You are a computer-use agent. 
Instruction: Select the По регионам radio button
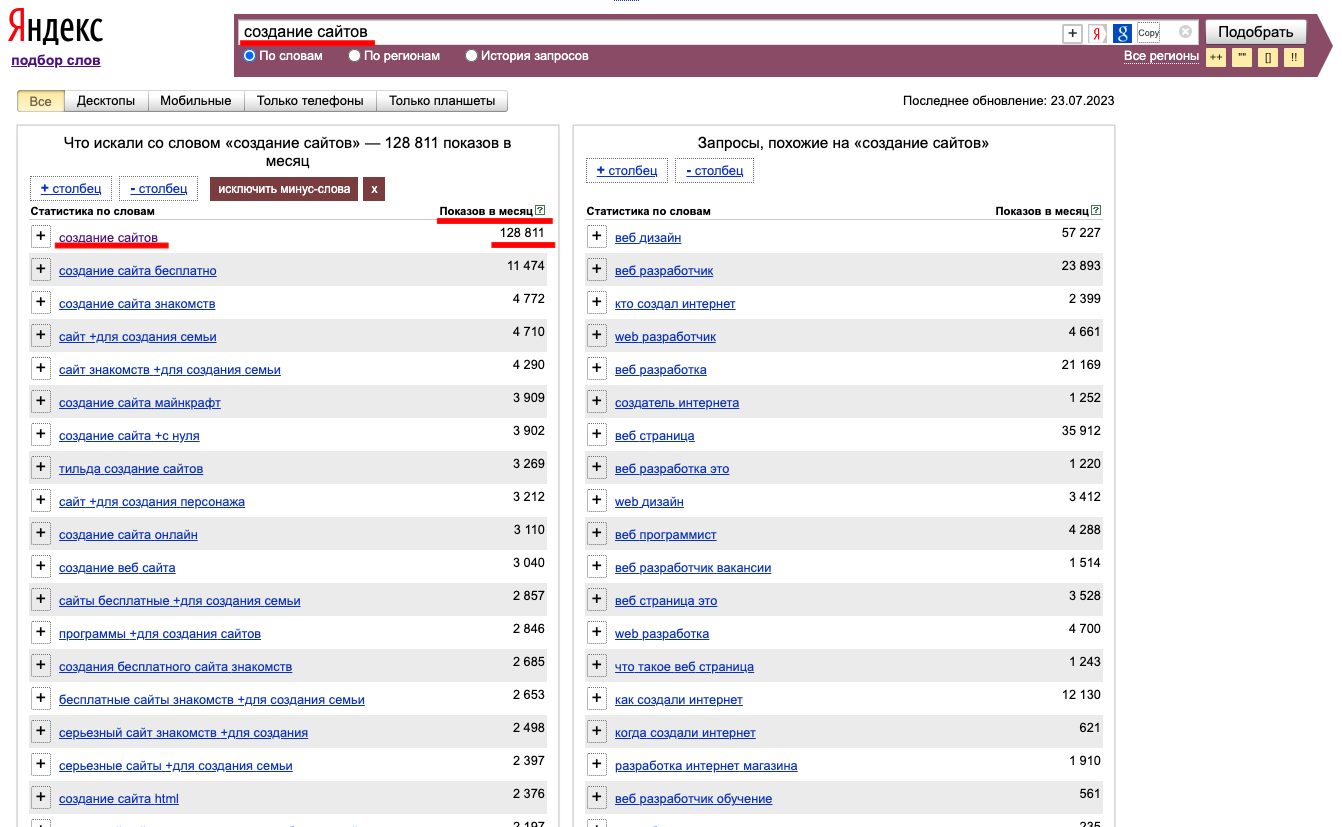355,56
